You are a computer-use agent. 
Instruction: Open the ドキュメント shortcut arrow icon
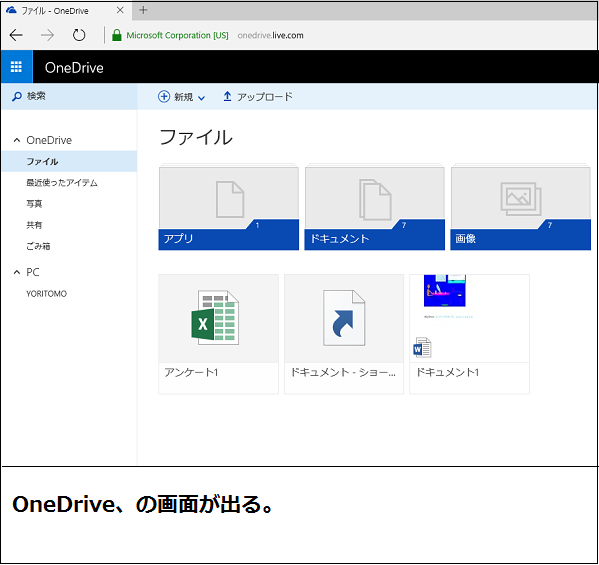coord(344,318)
